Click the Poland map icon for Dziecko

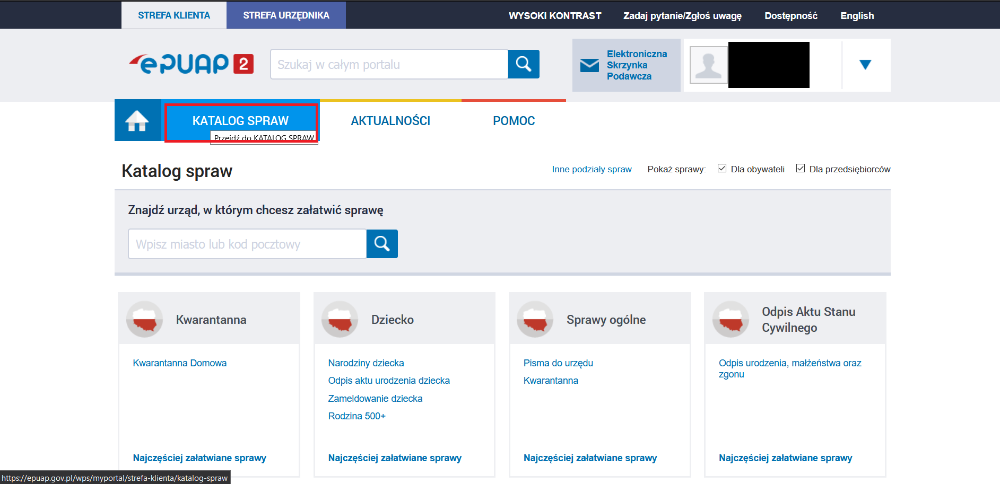[x=341, y=320]
